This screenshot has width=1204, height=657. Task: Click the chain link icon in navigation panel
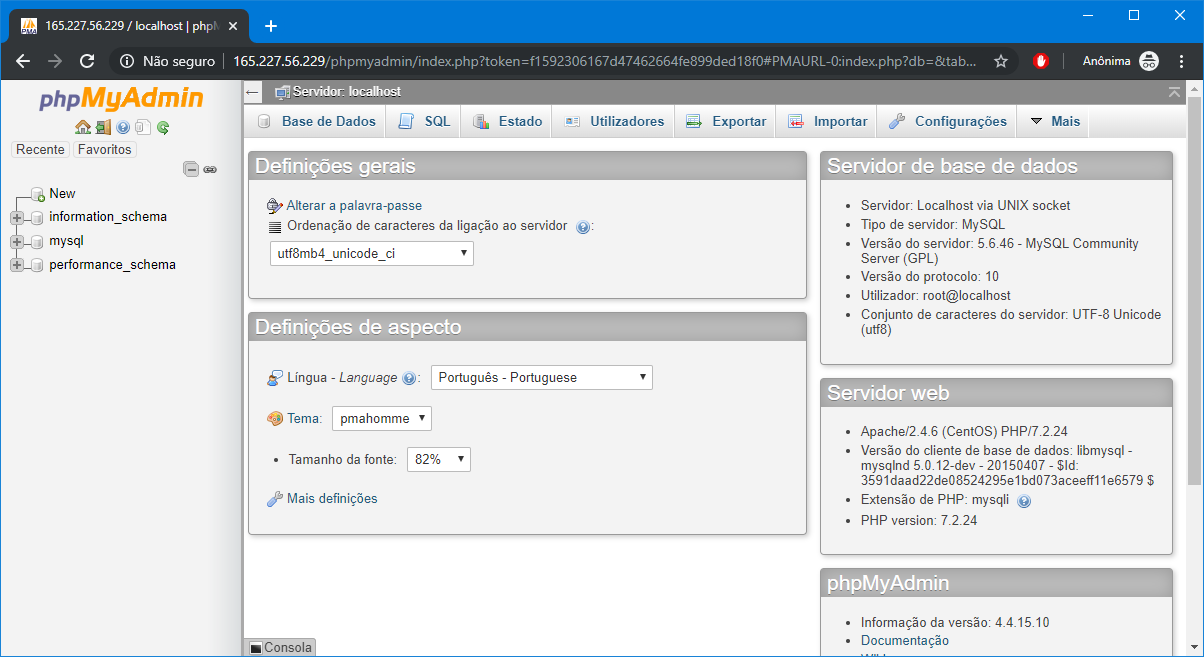coord(210,170)
